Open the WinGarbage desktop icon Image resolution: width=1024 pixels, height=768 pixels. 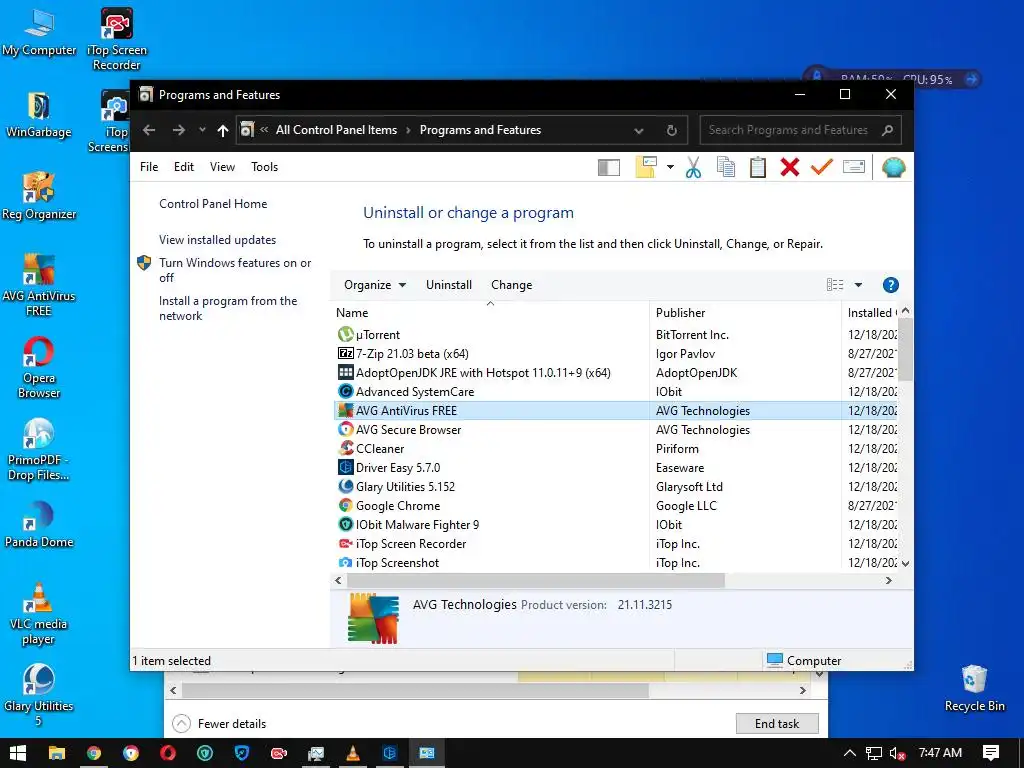coord(39,114)
